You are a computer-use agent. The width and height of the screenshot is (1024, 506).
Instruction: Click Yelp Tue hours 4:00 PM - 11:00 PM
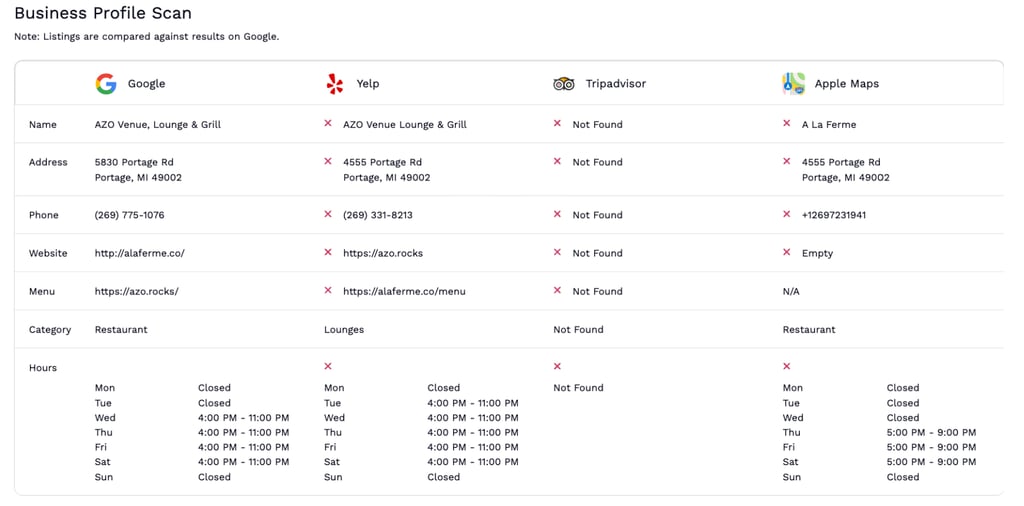(473, 403)
